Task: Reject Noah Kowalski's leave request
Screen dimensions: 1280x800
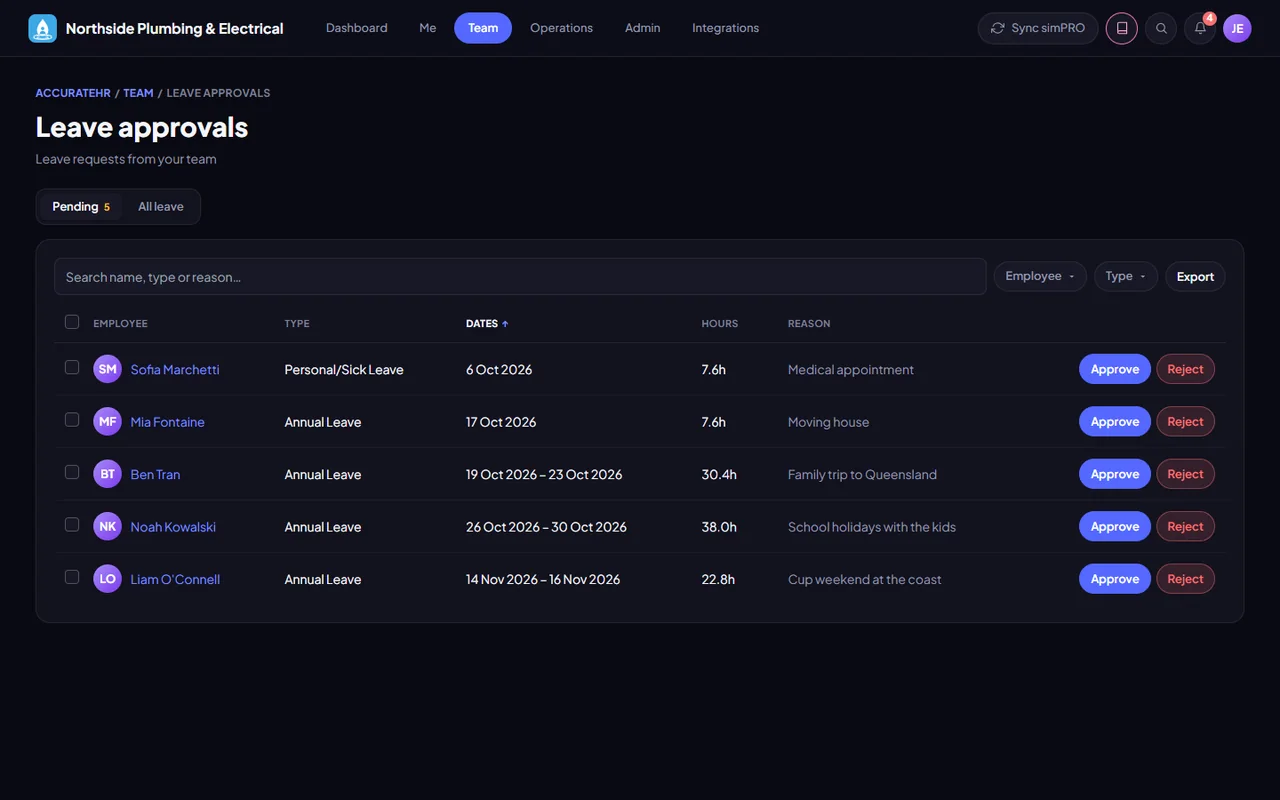Action: click(1185, 527)
